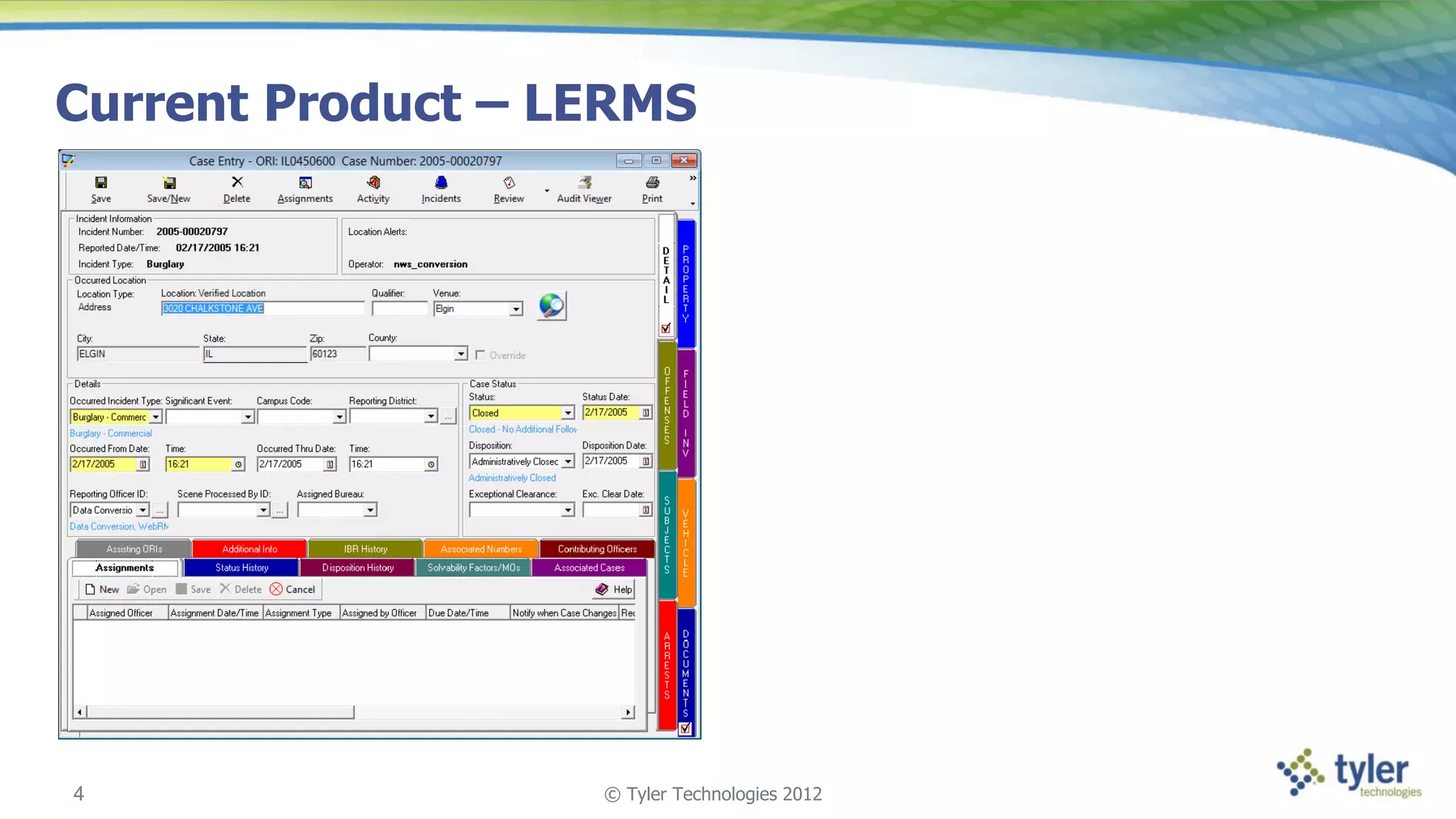Image resolution: width=1456 pixels, height=819 pixels.
Task: Toggle the checkbox below the DETAIL tab
Action: (666, 328)
